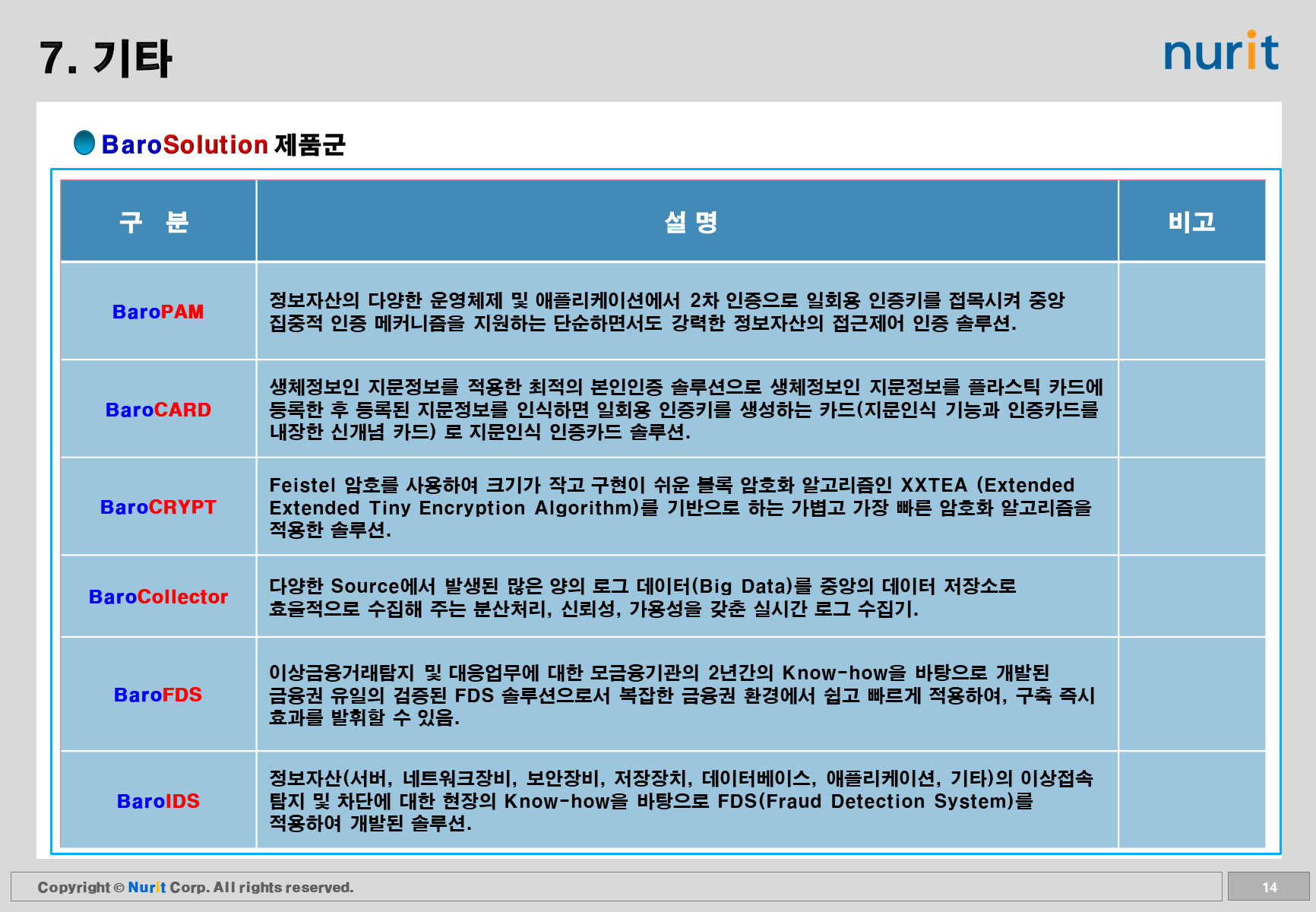1316x912 pixels.
Task: Select the BaroFDS cell
Action: tap(158, 695)
